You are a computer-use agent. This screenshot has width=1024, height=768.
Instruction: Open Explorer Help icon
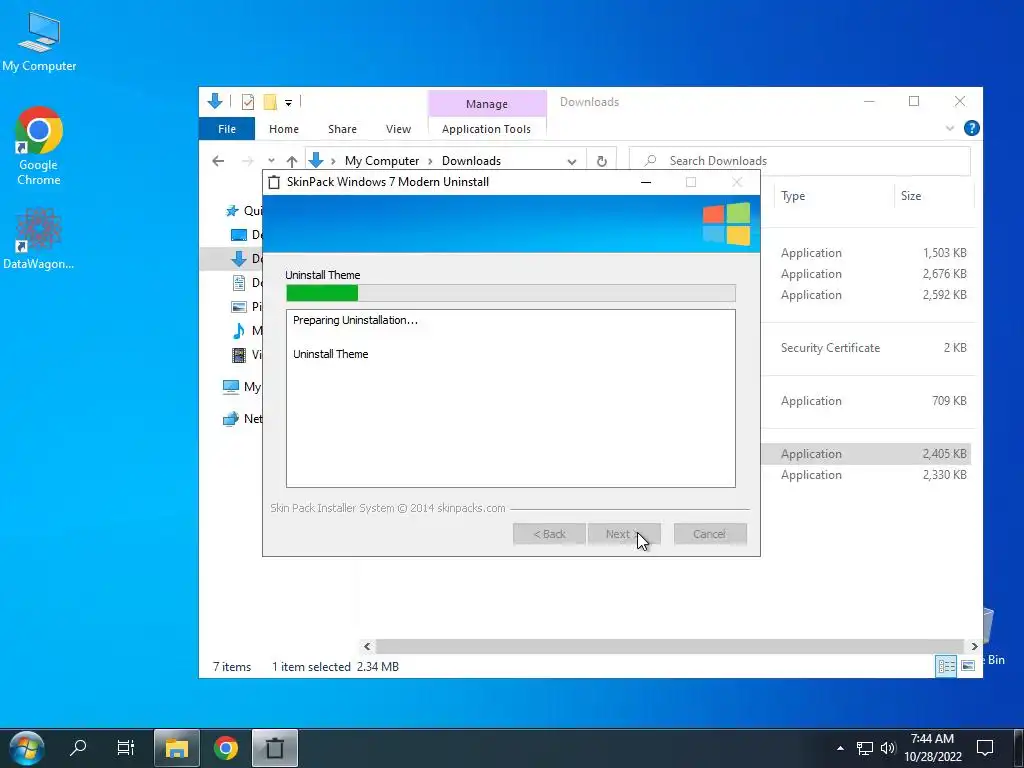pyautogui.click(x=971, y=129)
